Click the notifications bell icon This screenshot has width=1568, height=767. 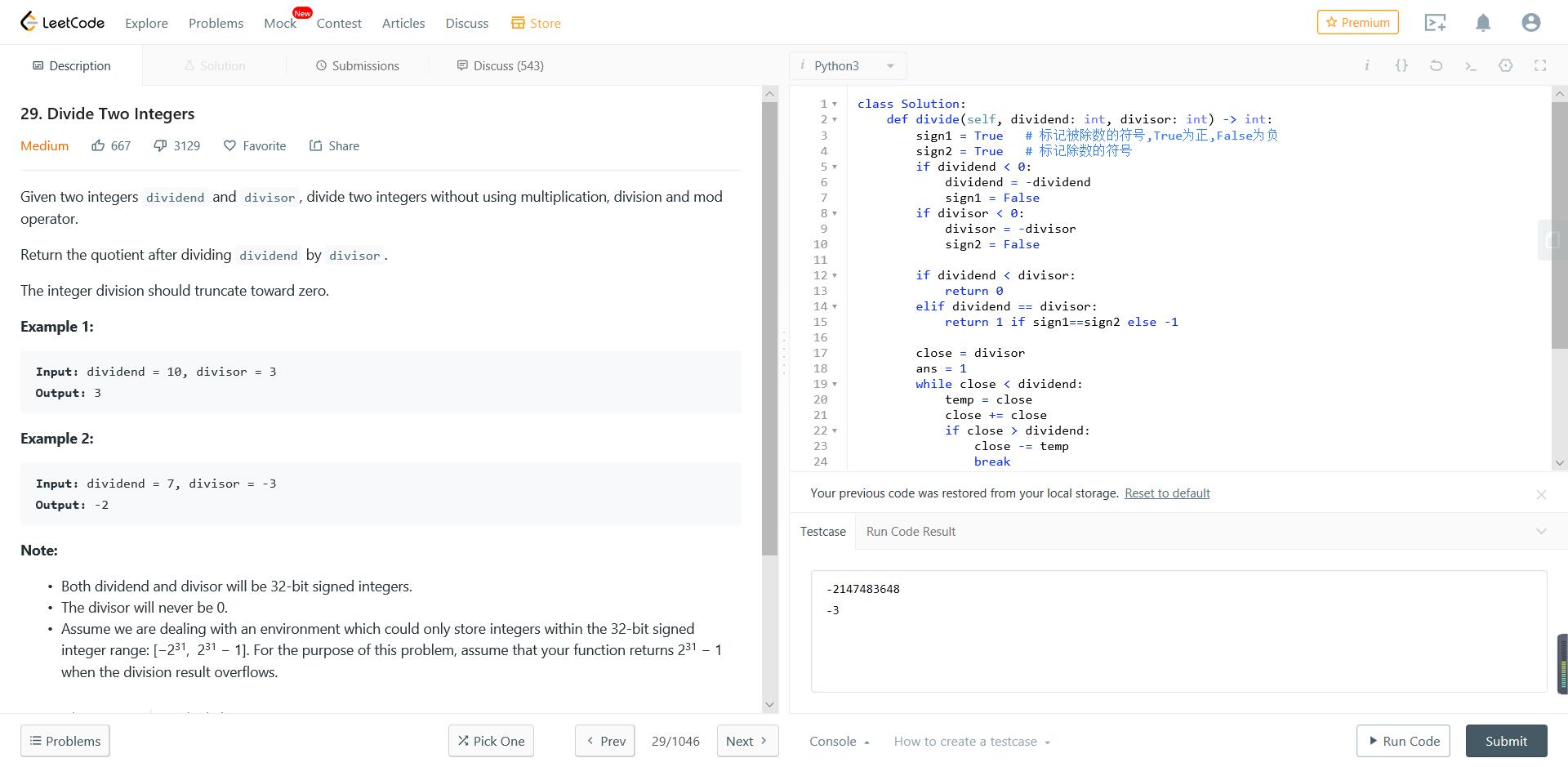1483,23
